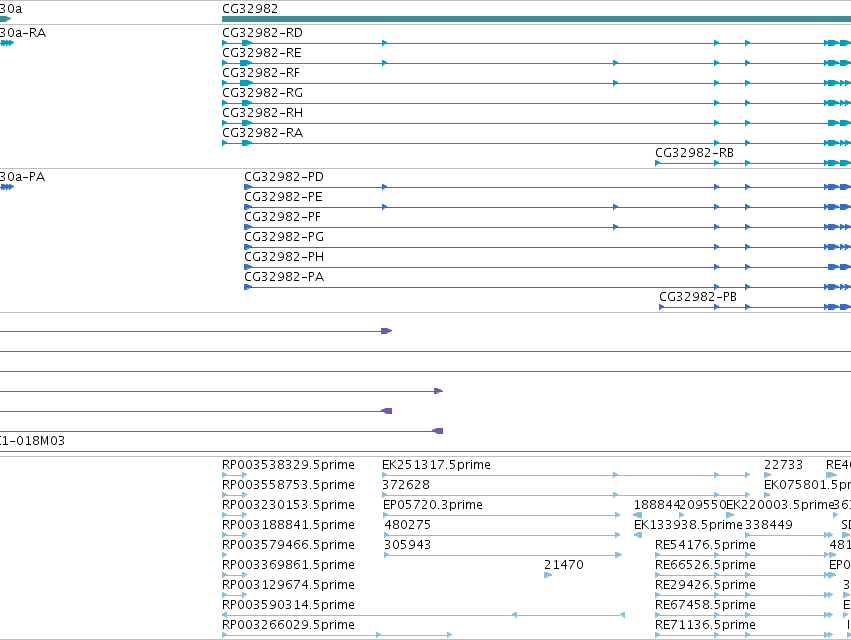Viewport: 851px width, 640px height.
Task: Select EST EK251317.5prime
Action: pos(436,465)
